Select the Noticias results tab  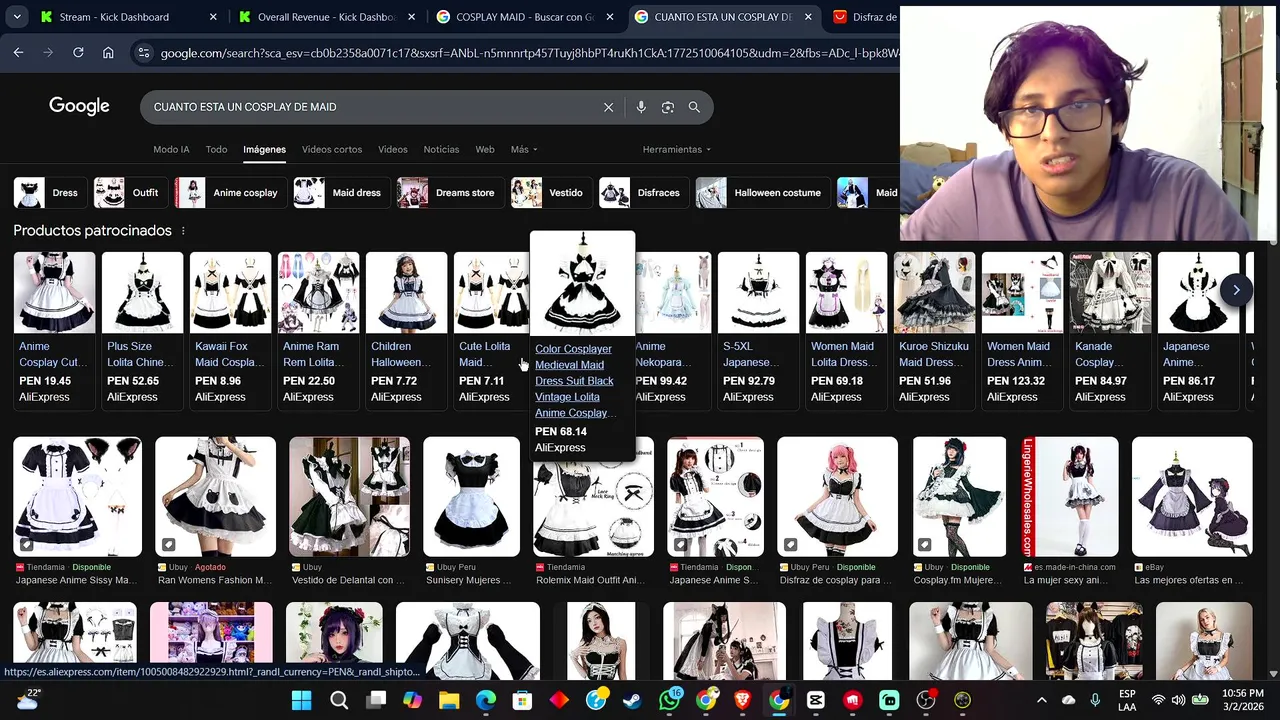pos(441,150)
